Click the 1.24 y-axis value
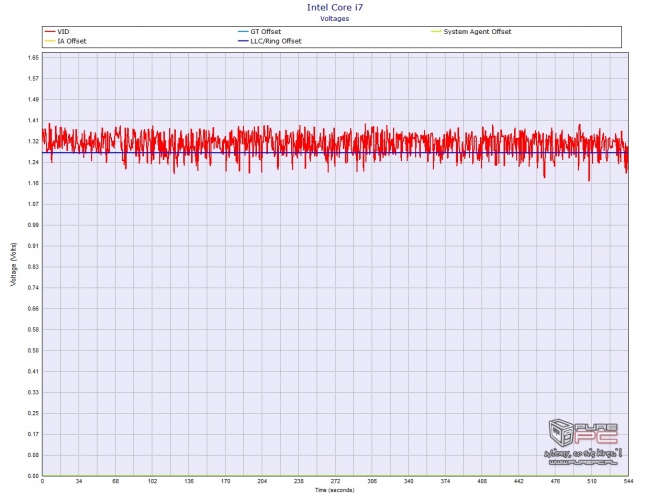670x502 pixels. (34, 162)
